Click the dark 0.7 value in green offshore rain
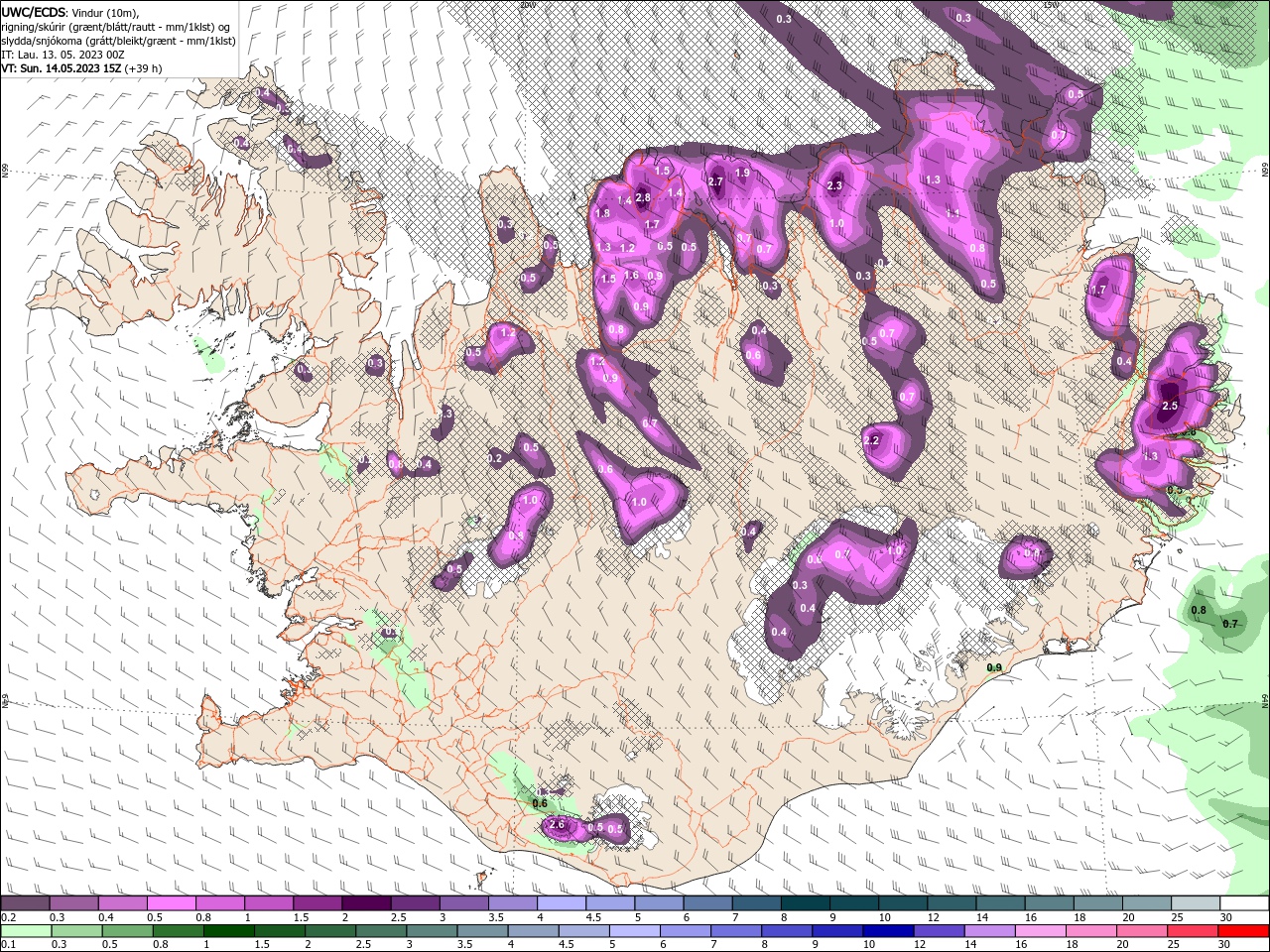 tap(1230, 624)
